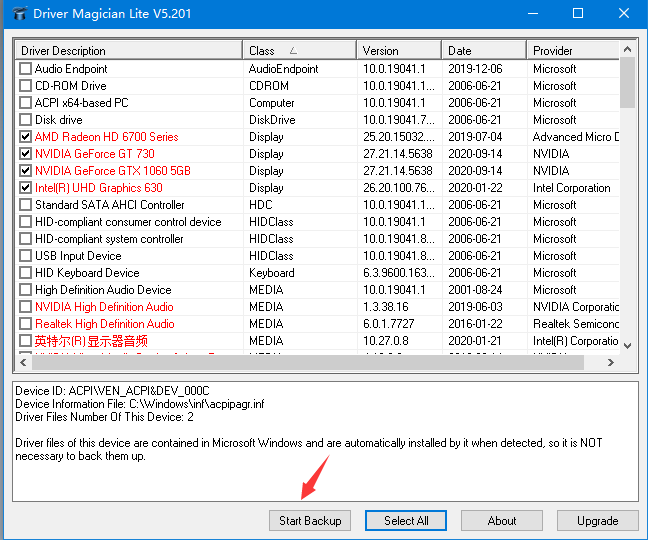This screenshot has height=540, width=648.
Task: Click the horizontal scrollbar right arrow
Action: (x=611, y=363)
